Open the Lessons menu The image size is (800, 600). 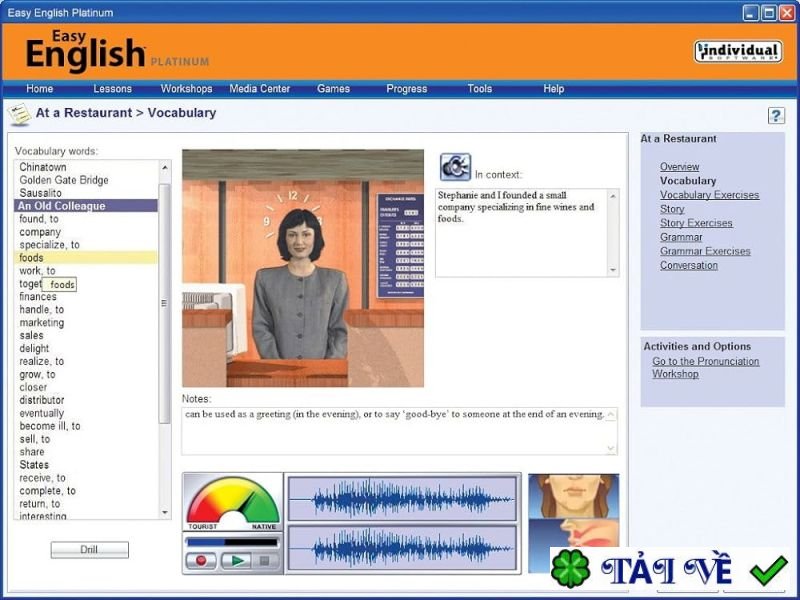pos(112,89)
